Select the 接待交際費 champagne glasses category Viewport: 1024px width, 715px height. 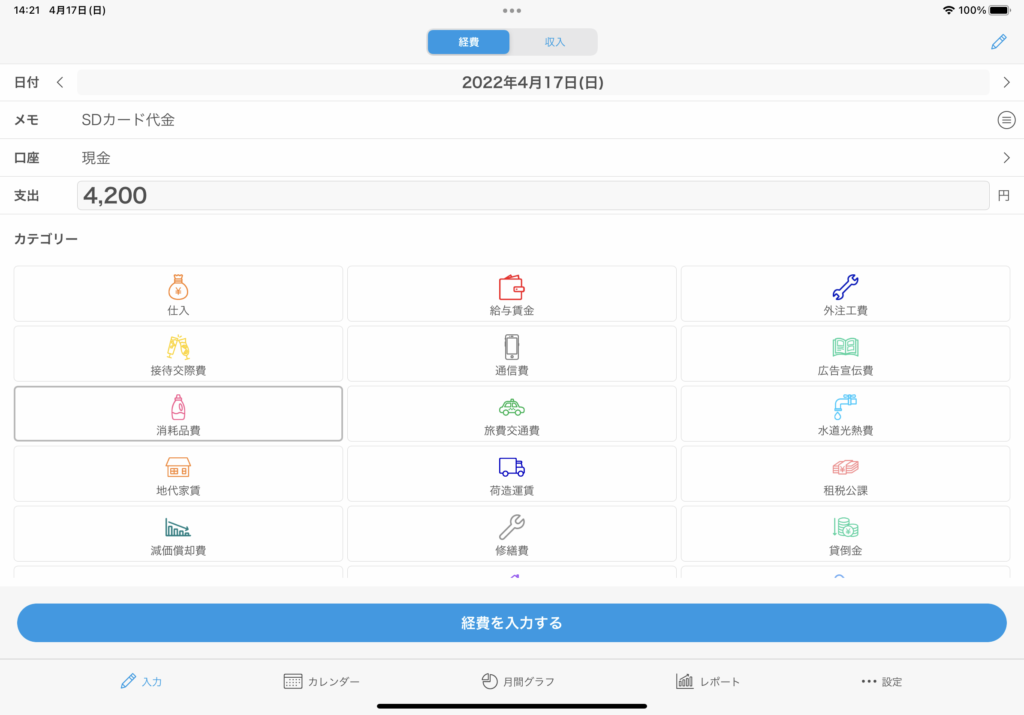point(178,354)
